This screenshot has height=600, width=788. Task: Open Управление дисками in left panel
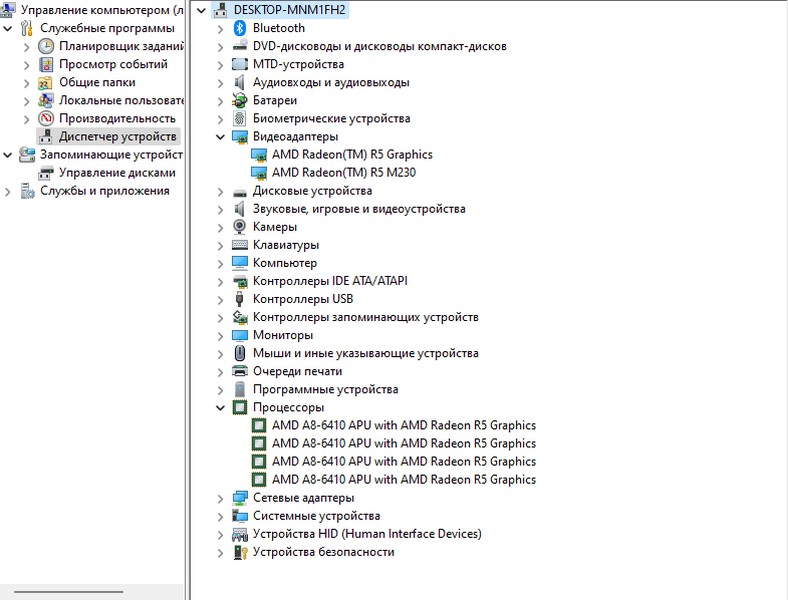[117, 172]
